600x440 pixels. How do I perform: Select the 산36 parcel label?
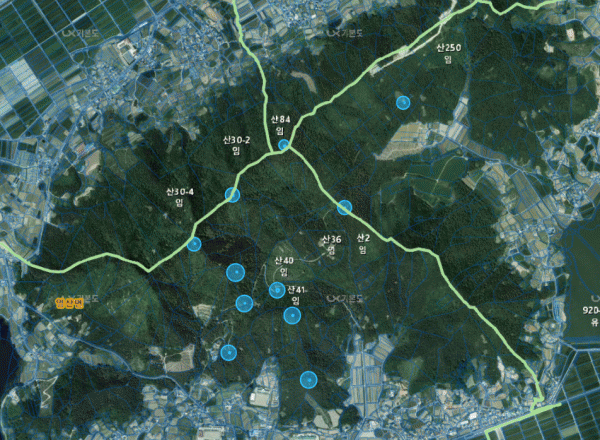pos(331,239)
